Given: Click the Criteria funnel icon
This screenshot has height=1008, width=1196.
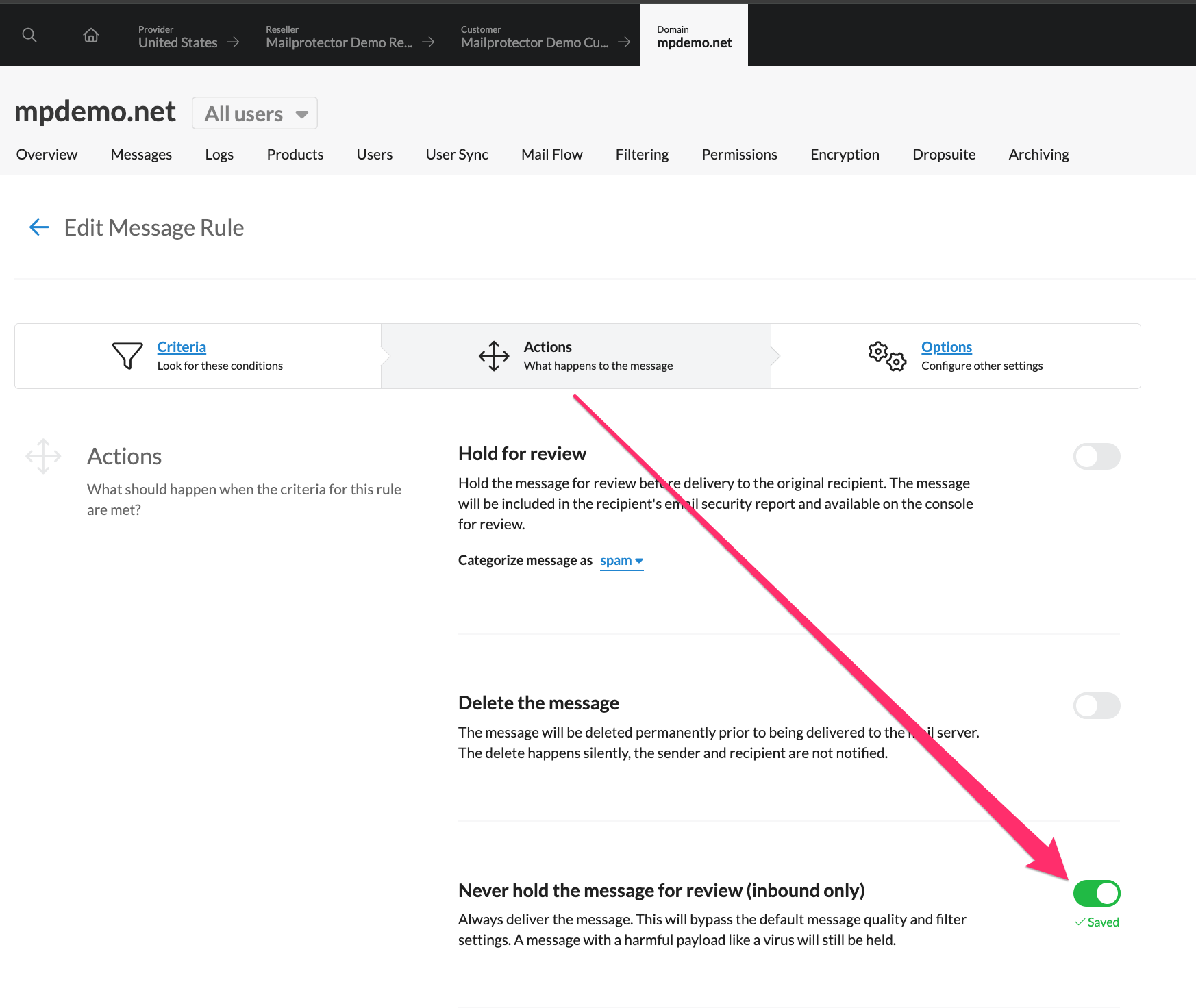Looking at the screenshot, I should click(127, 355).
